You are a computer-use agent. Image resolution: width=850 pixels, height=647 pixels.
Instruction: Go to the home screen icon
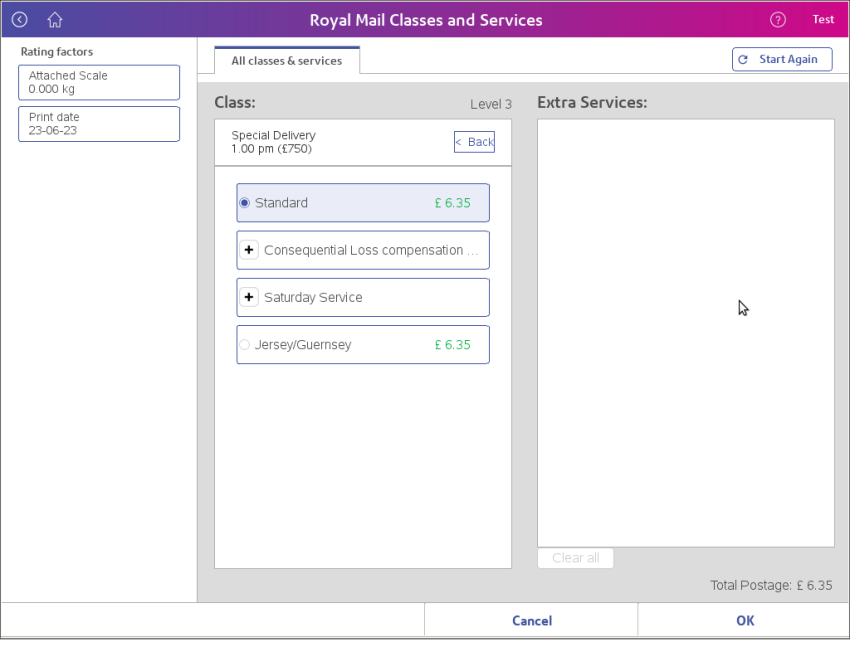[54, 20]
